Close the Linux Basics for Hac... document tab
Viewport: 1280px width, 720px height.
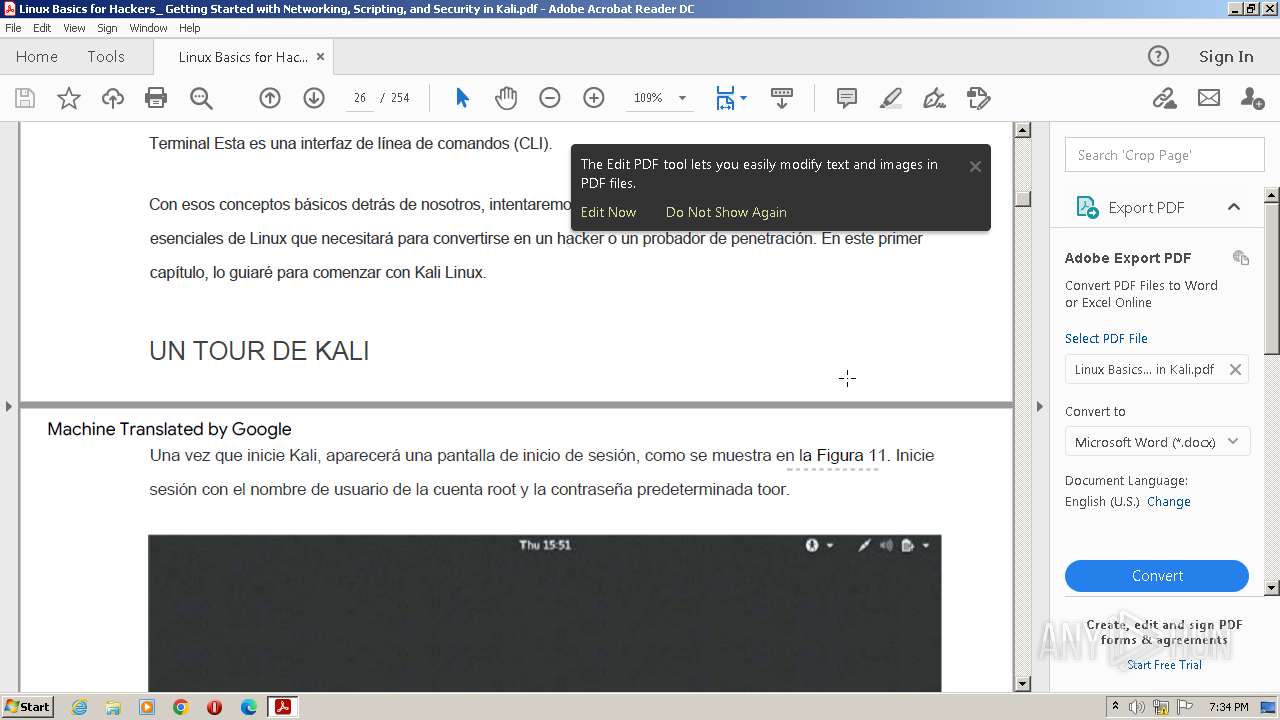[x=320, y=57]
